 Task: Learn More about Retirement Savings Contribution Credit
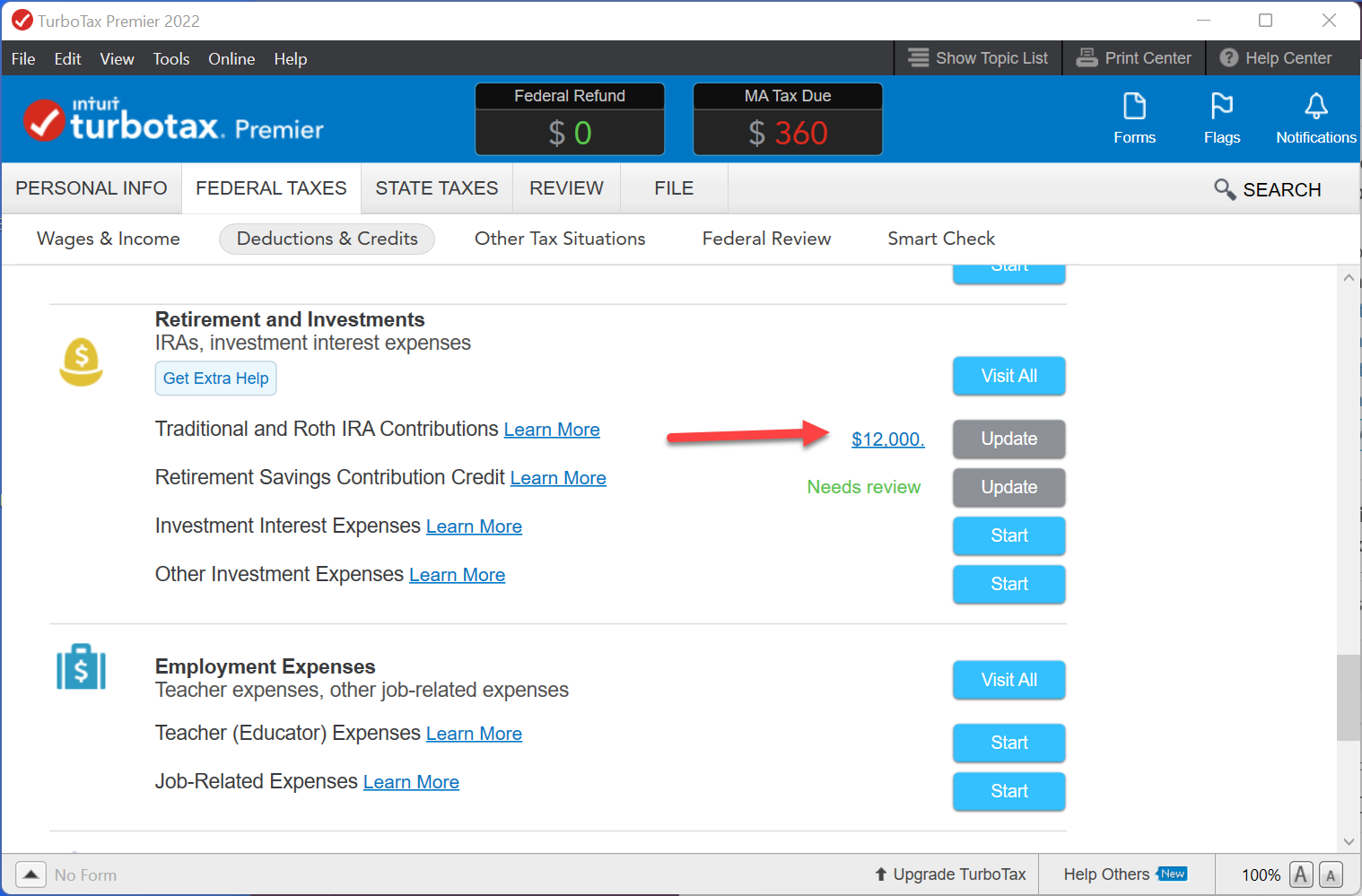click(558, 478)
